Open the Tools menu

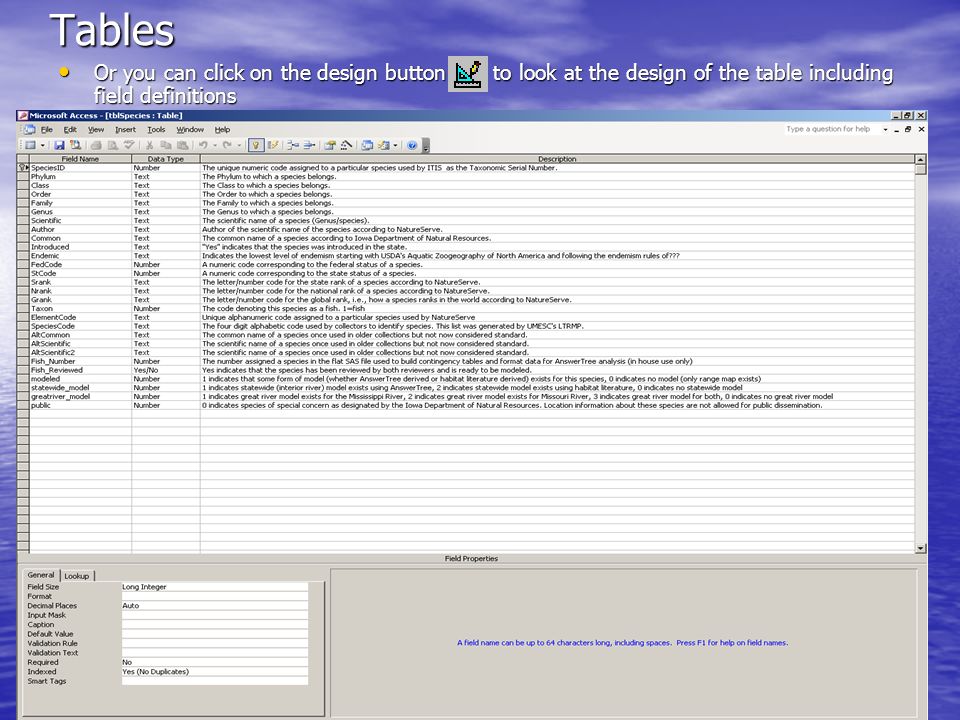156,130
